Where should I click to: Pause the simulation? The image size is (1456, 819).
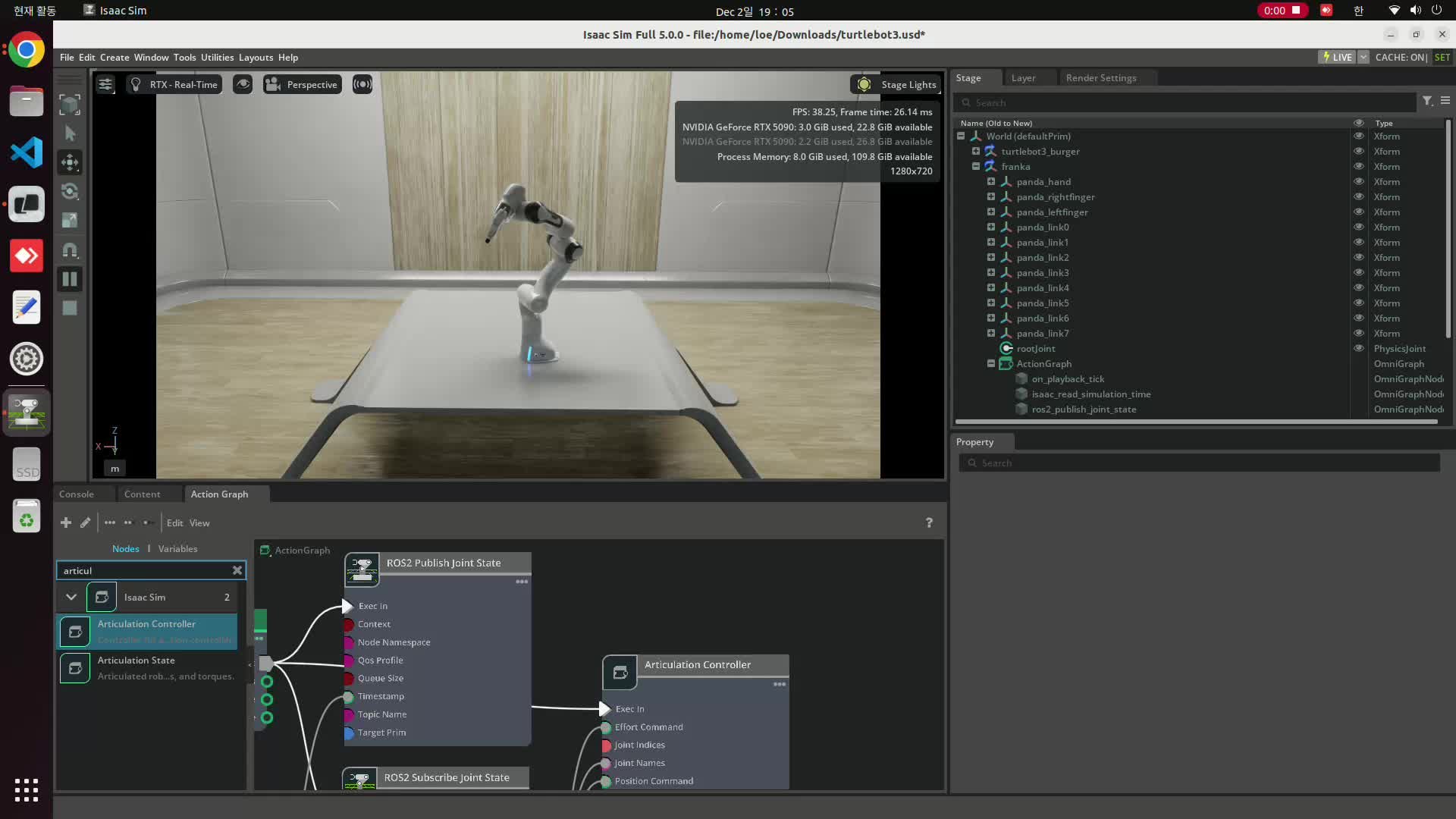(x=70, y=279)
